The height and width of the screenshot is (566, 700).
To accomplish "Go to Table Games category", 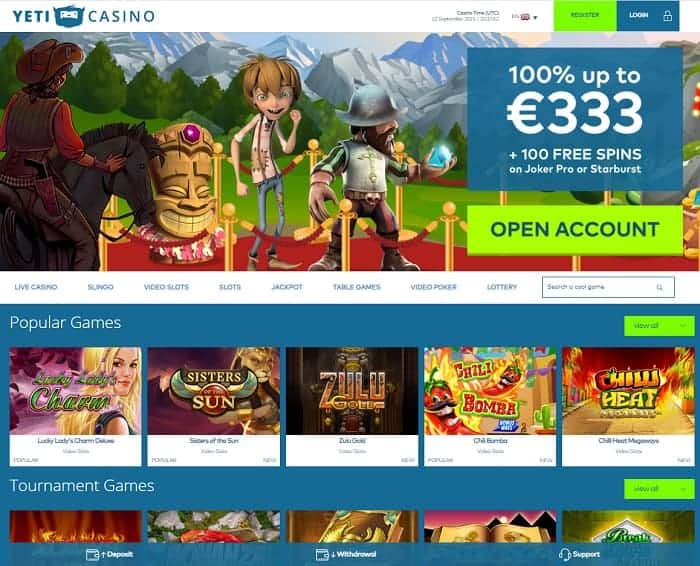I will tap(356, 287).
